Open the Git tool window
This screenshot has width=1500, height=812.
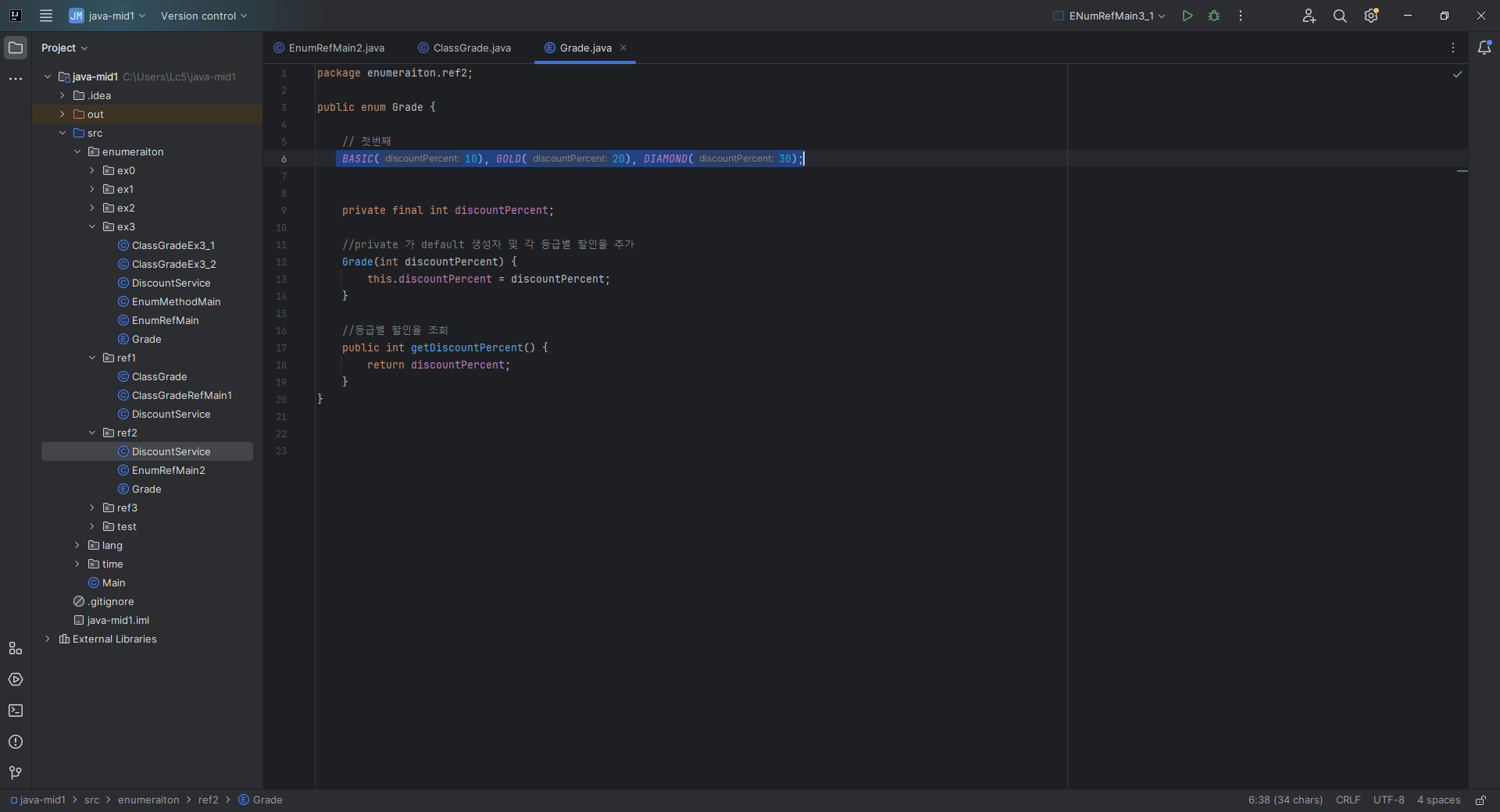point(16,773)
